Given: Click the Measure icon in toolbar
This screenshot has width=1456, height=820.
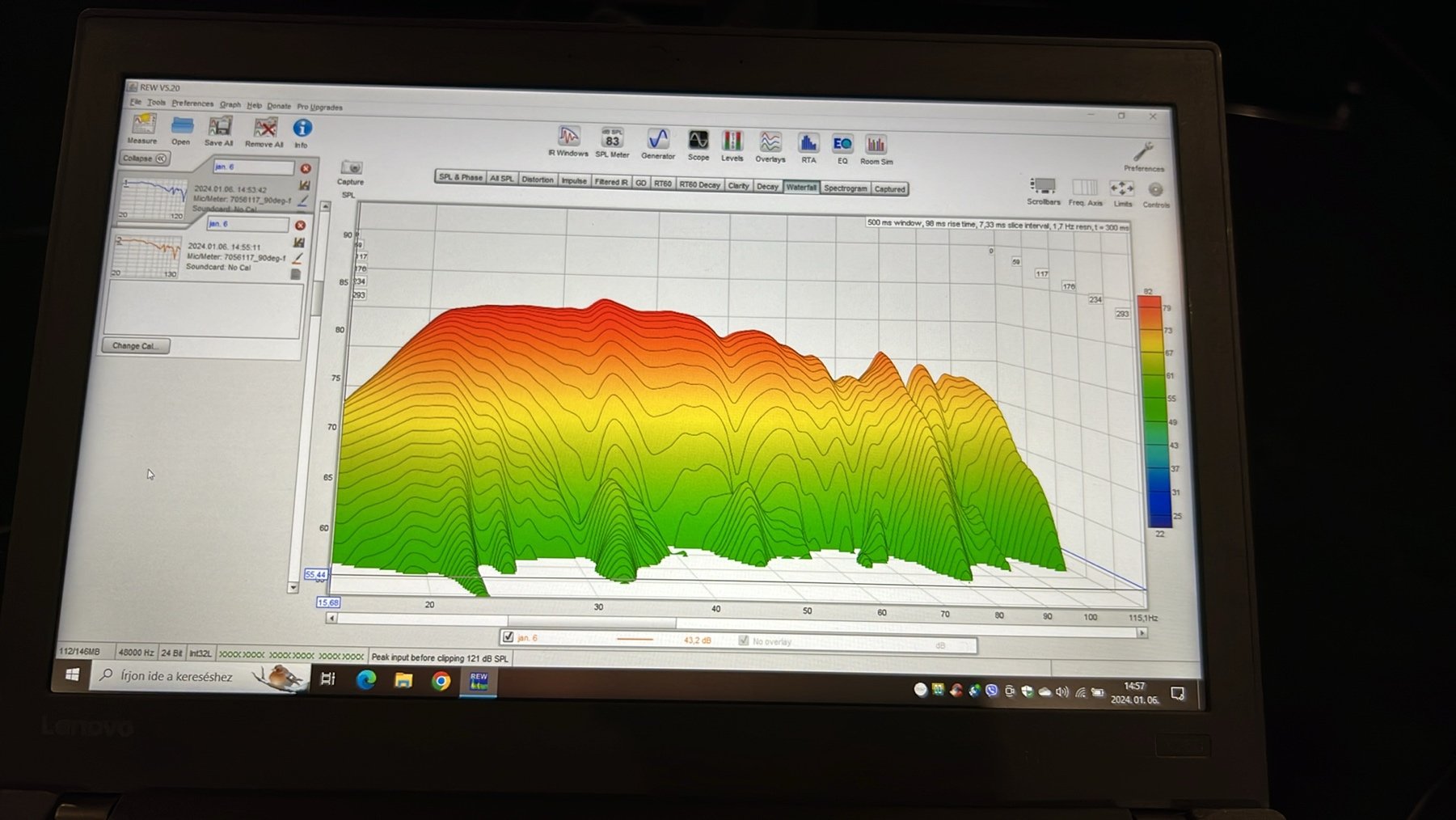Looking at the screenshot, I should (x=143, y=126).
